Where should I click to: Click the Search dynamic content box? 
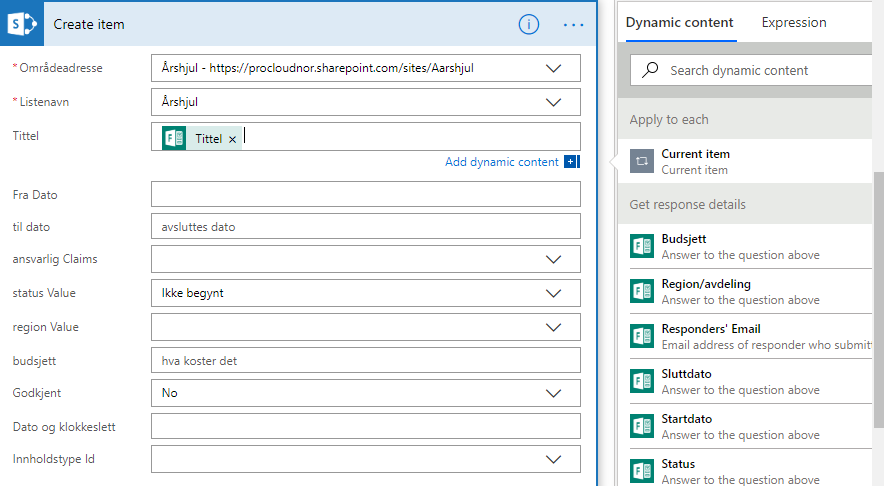[760, 71]
